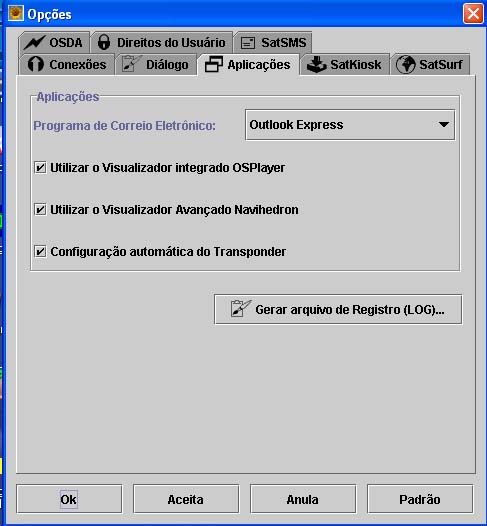The height and width of the screenshot is (526, 487).
Task: Open the Direitos do Usuário tab
Action: (162, 42)
